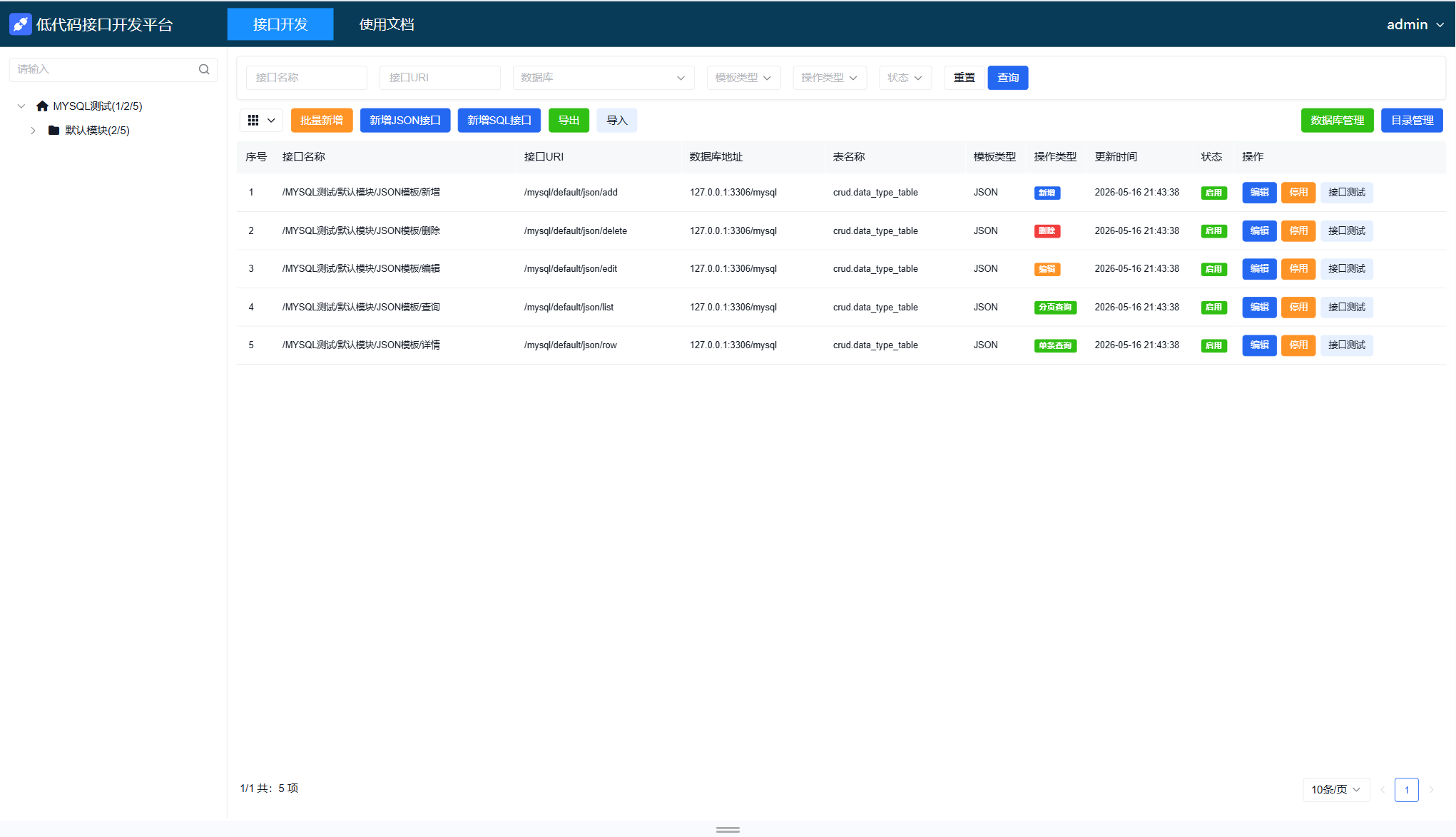Open the 模板类型 dropdown filter
This screenshot has width=1456, height=837.
[x=743, y=78]
